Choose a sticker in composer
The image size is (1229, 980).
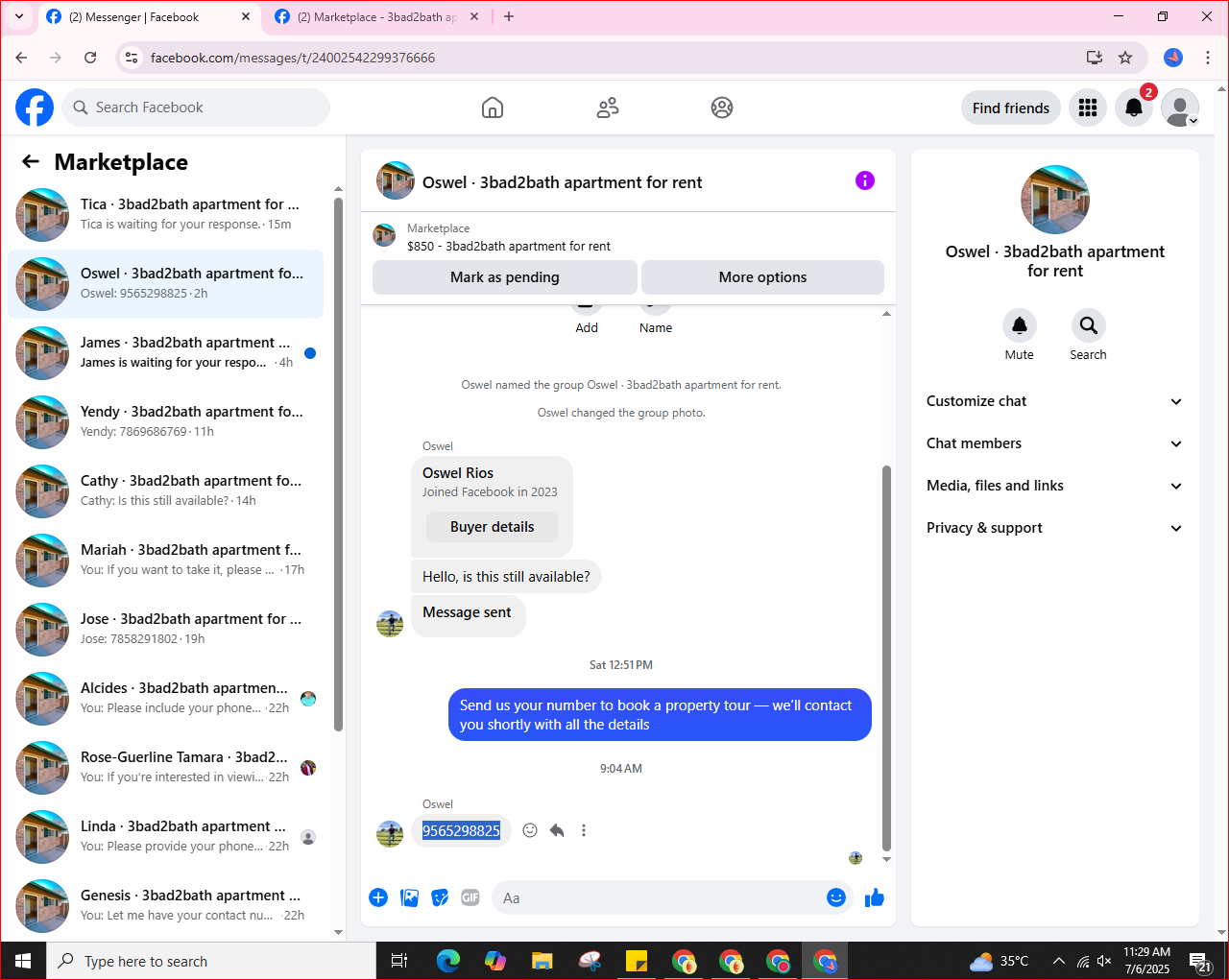(x=440, y=897)
